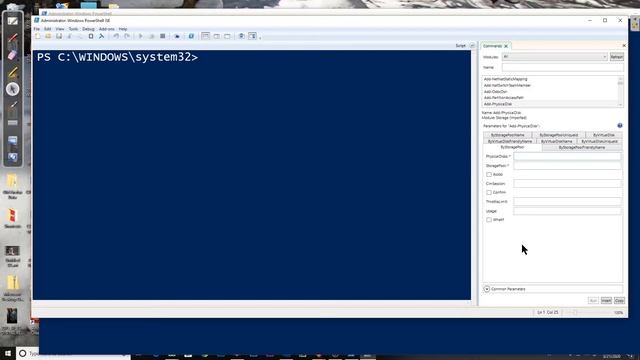This screenshot has height=360, width=640.
Task: Select Add-NetNatStaticMapping in command list
Action: [x=506, y=79]
